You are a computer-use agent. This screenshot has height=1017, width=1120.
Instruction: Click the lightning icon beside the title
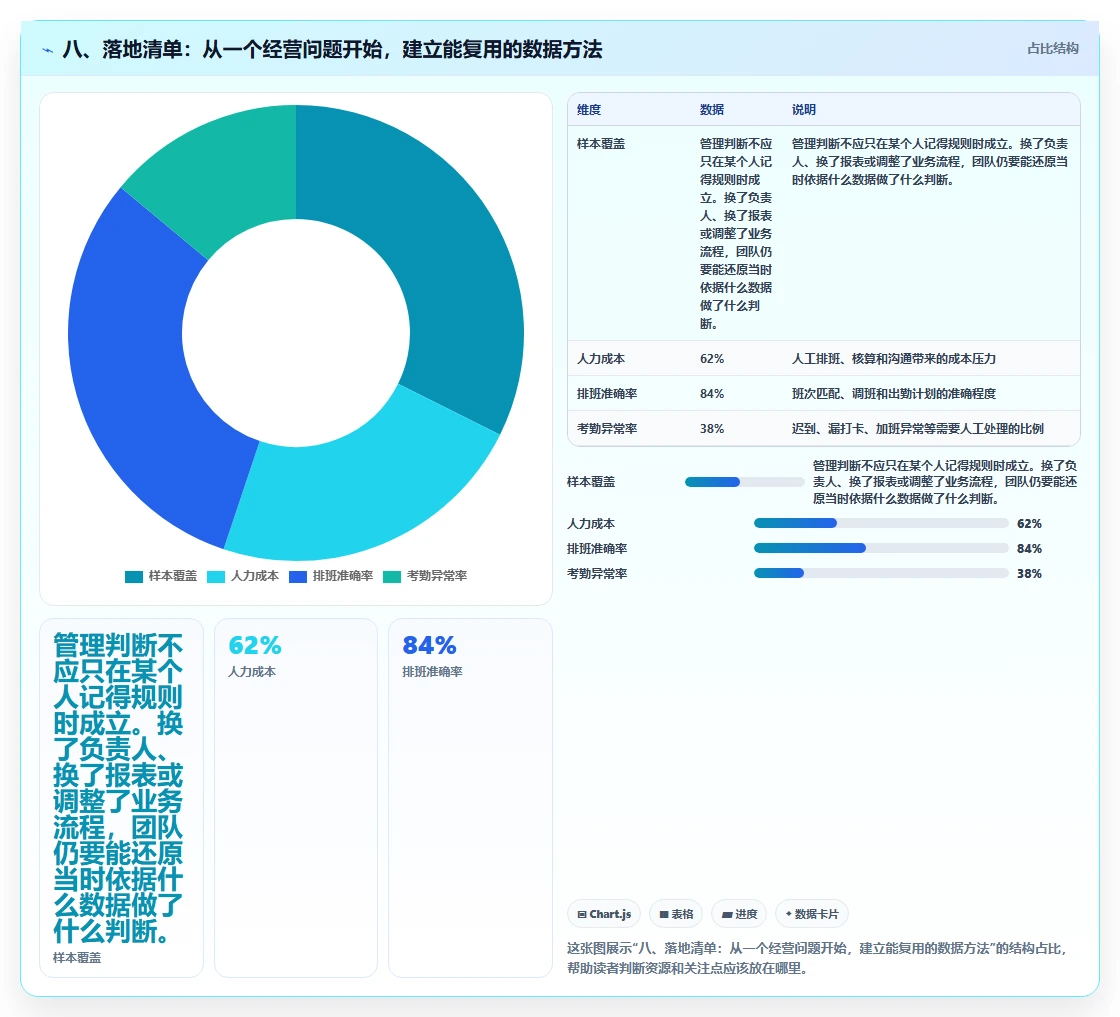coord(48,50)
